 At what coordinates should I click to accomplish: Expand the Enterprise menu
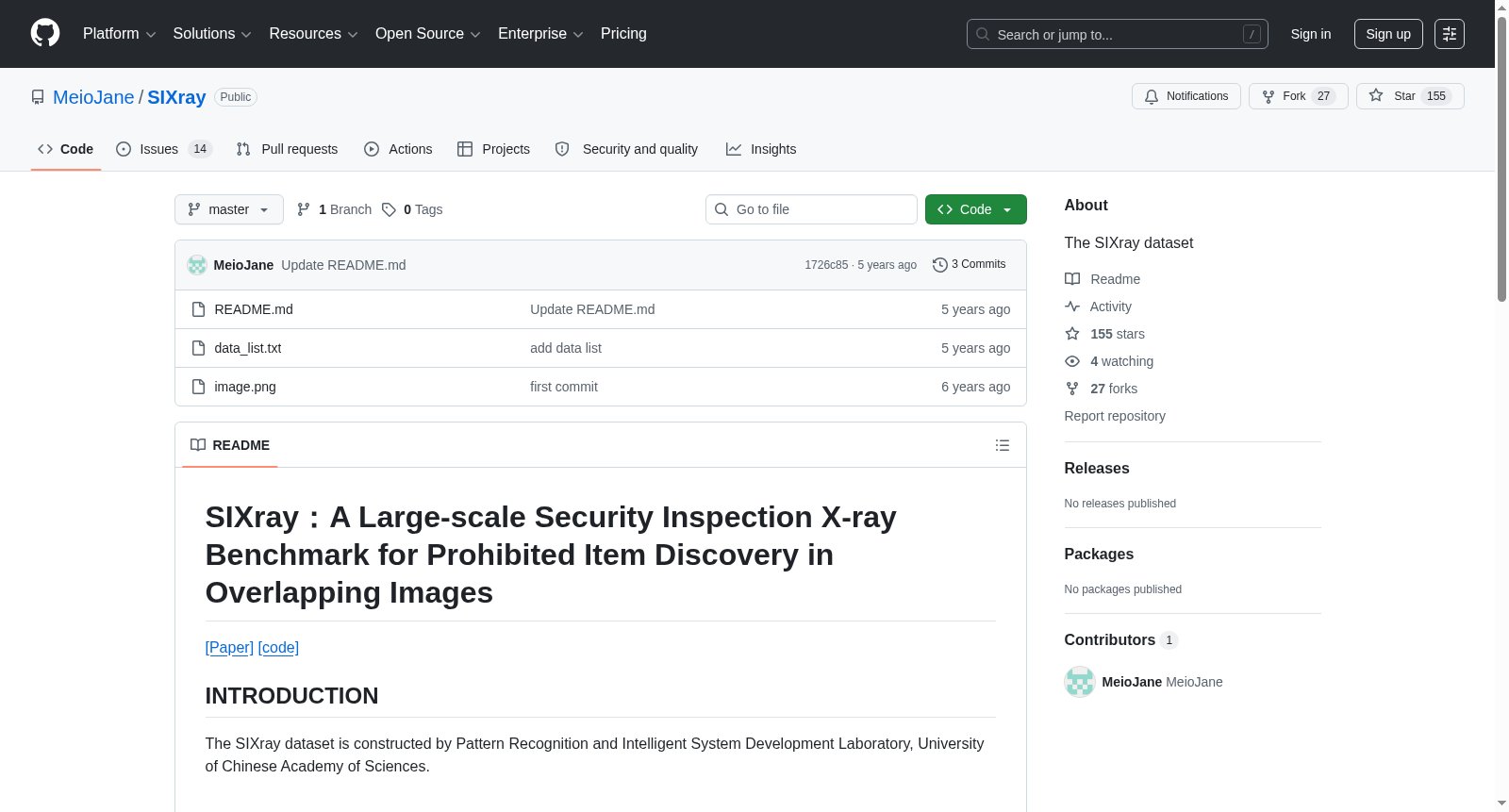click(x=540, y=34)
